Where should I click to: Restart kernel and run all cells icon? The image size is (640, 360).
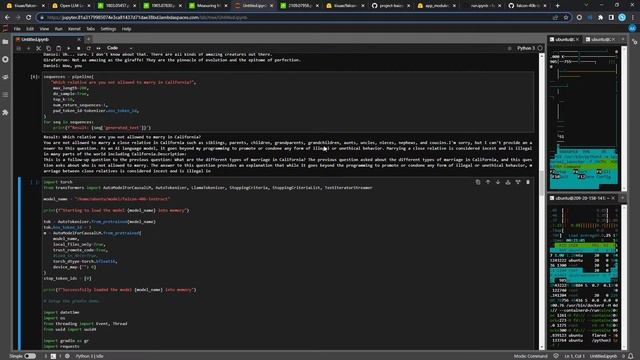click(98, 48)
